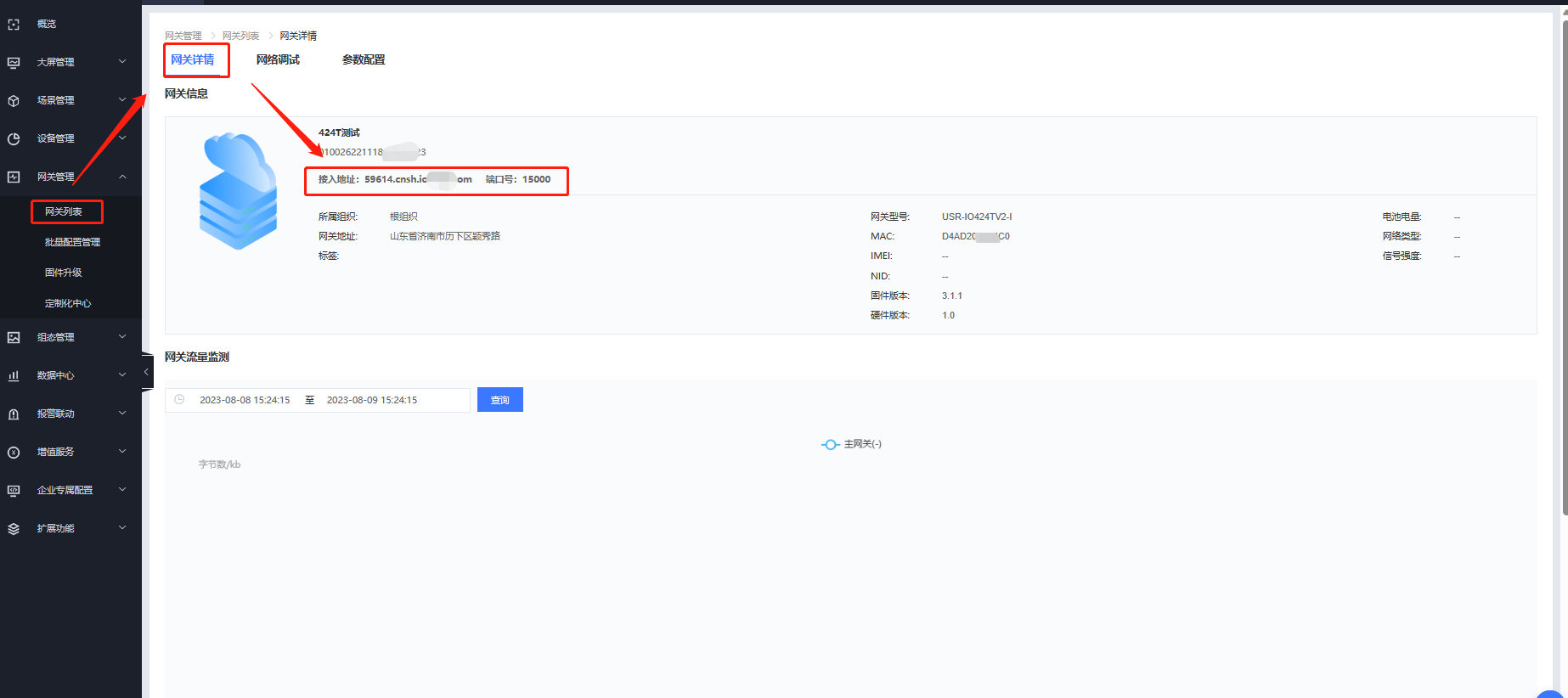Screen dimensions: 1568x698
Task: Open 固件升级 in sidebar submenu
Action: point(64,273)
